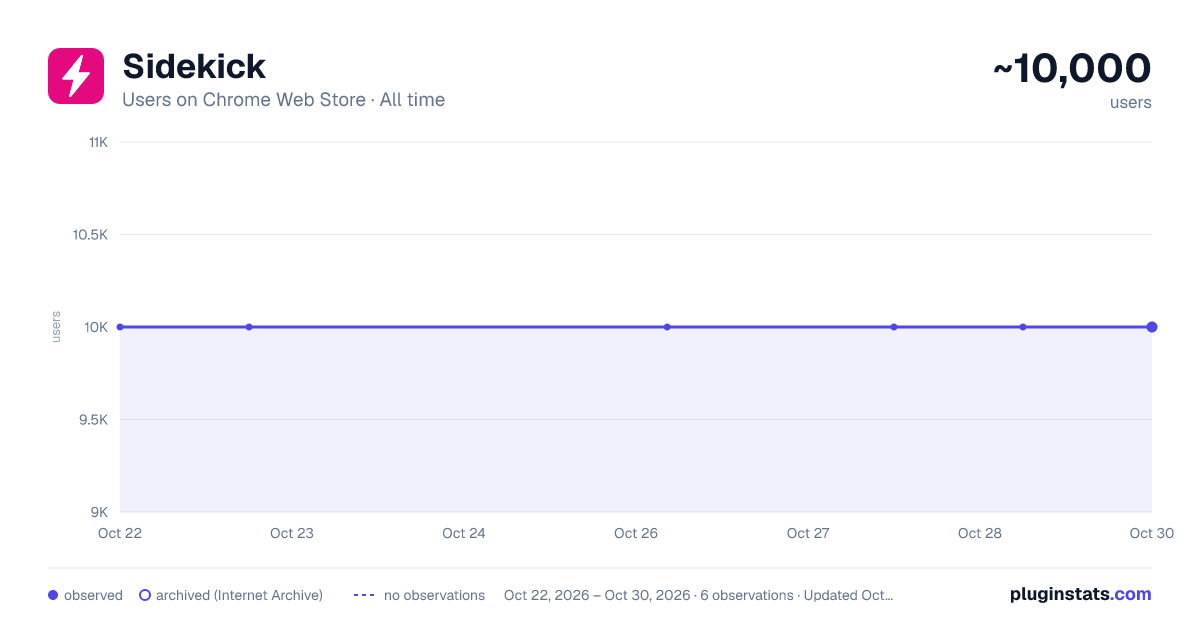Click the 11K y-axis label
Image resolution: width=1200 pixels, height=630 pixels.
pos(98,142)
